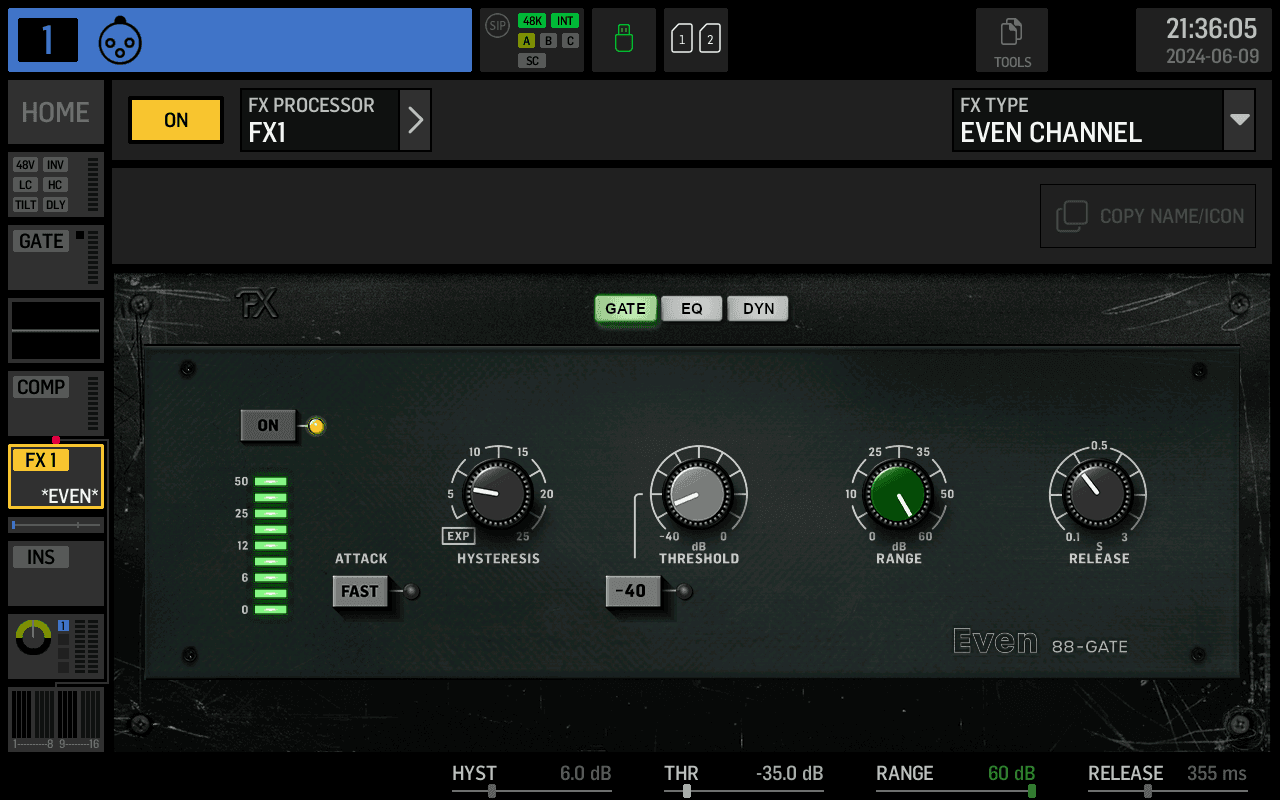Open the pan and bus sends tile
This screenshot has height=800, width=1280.
[56, 646]
